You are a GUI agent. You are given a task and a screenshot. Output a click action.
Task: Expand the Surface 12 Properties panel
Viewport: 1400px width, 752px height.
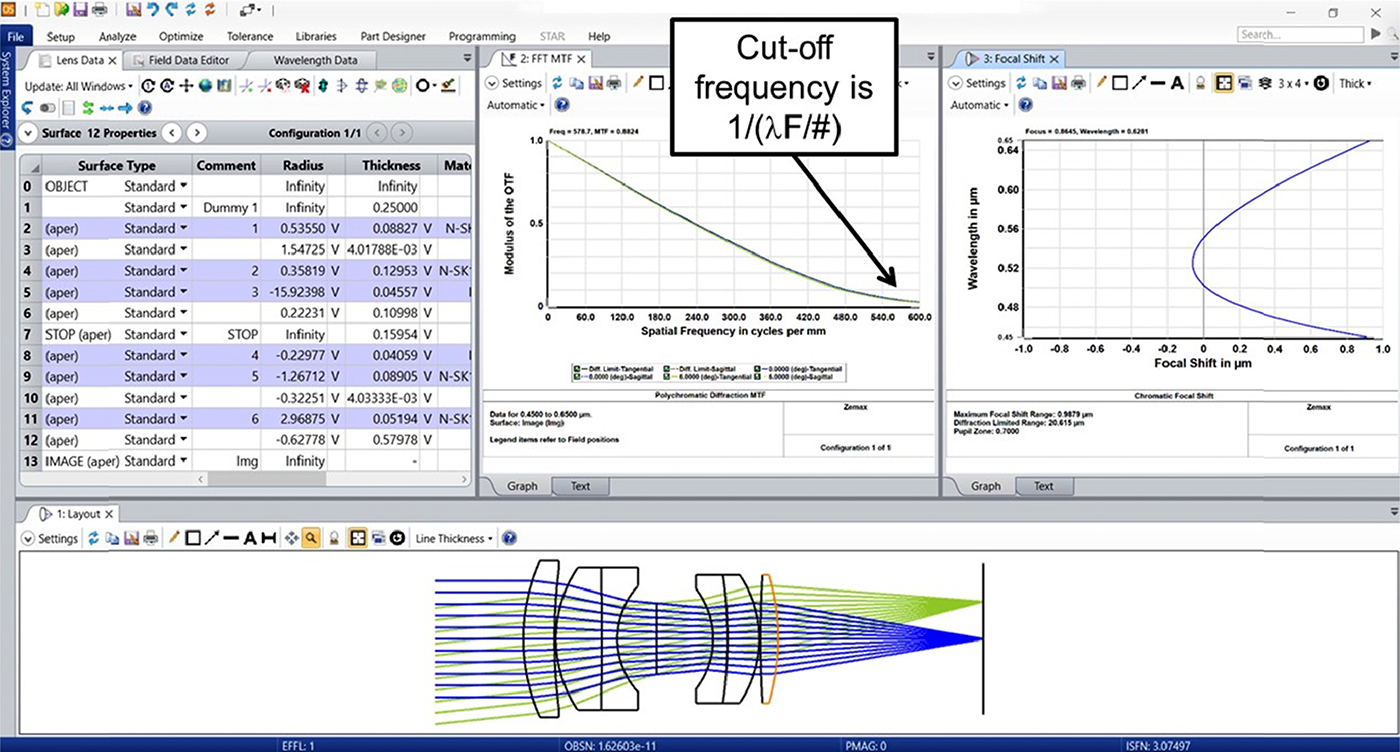(31, 133)
